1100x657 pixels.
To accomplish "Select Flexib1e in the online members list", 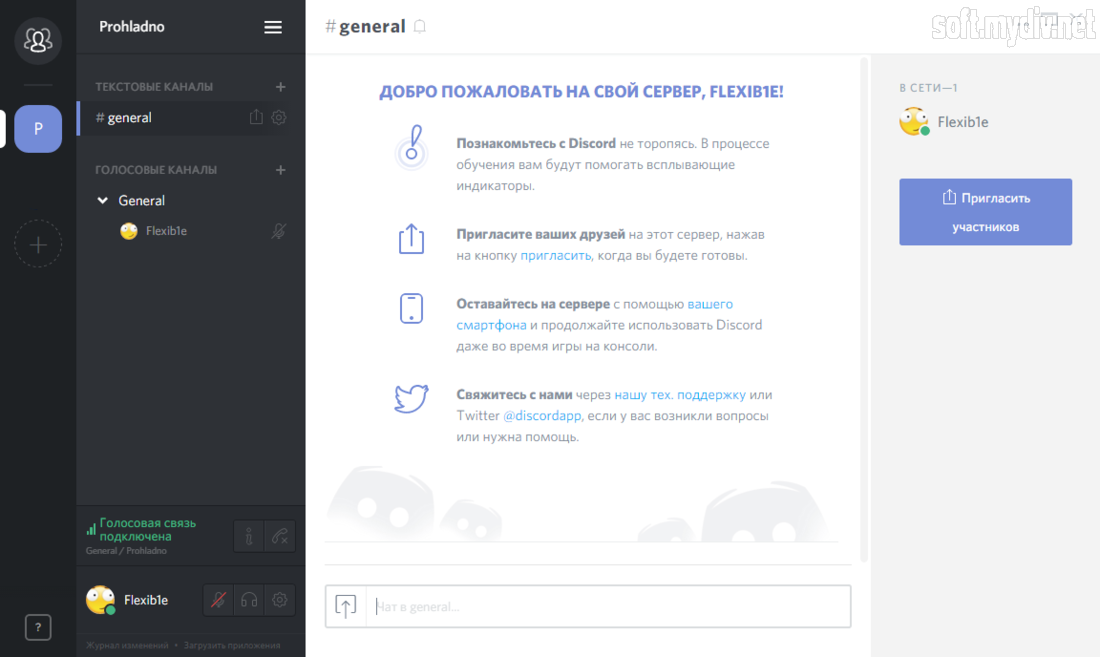I will coord(945,122).
